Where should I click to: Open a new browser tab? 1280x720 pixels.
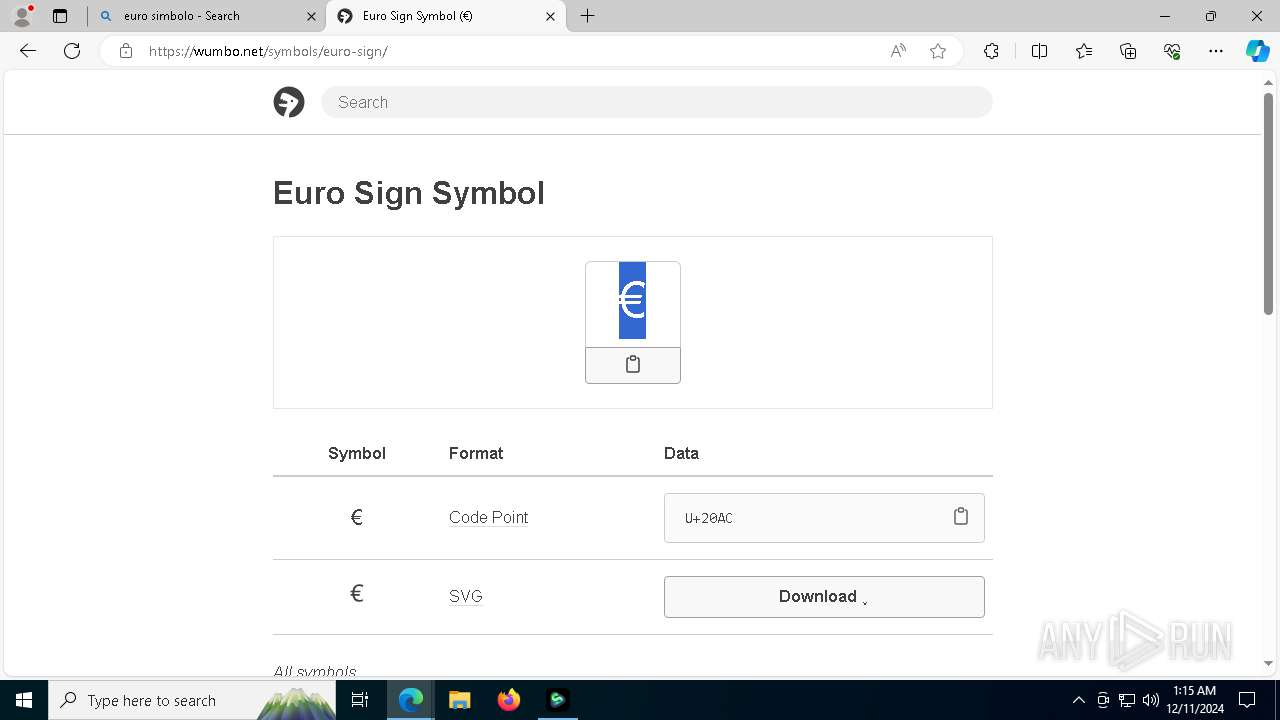(x=588, y=16)
